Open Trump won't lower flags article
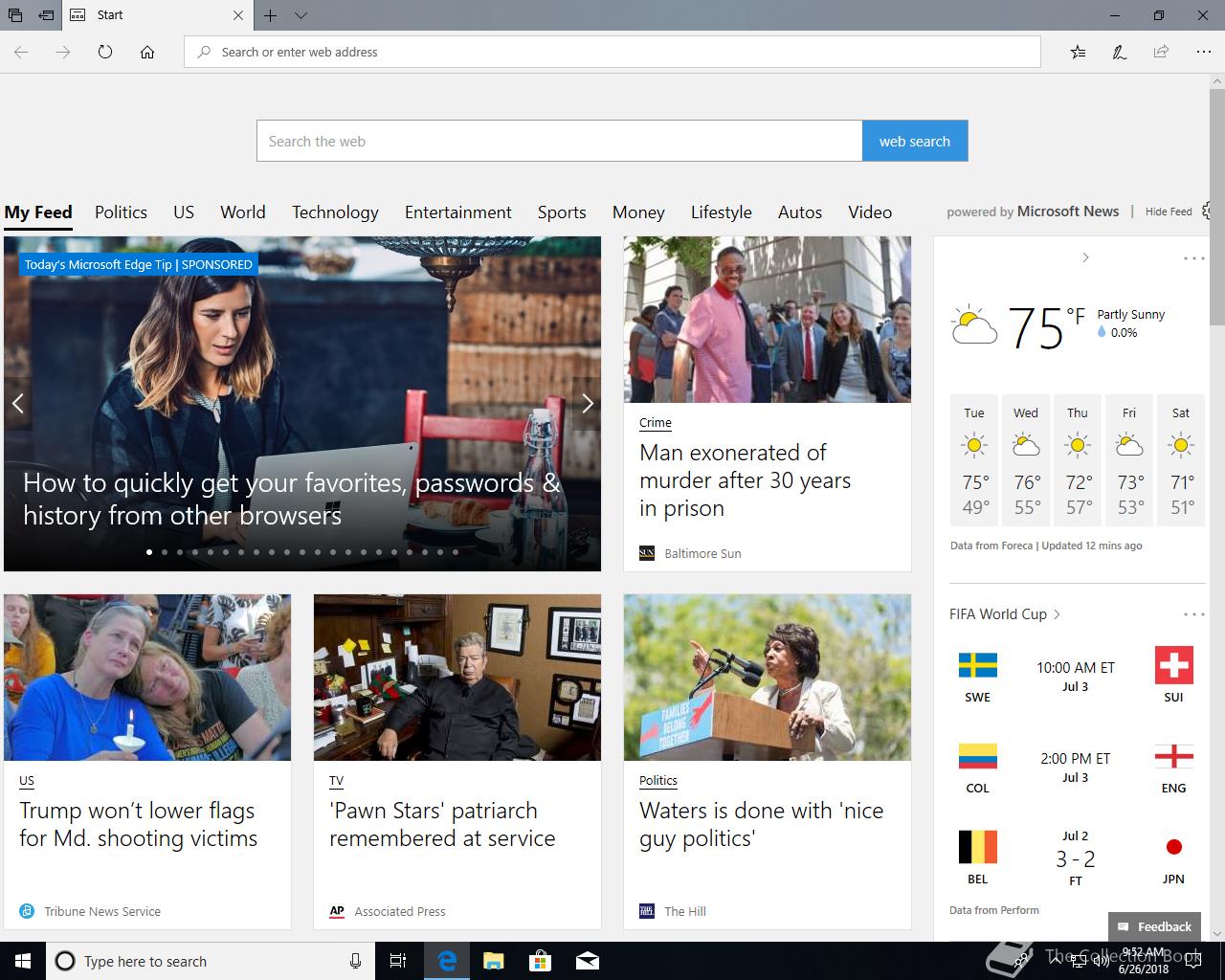This screenshot has height=980, width=1225. point(139,824)
